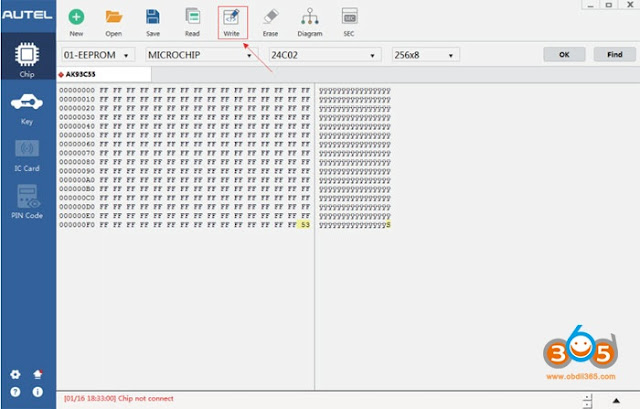Click the New file icon
The image size is (640, 409).
coord(76,17)
